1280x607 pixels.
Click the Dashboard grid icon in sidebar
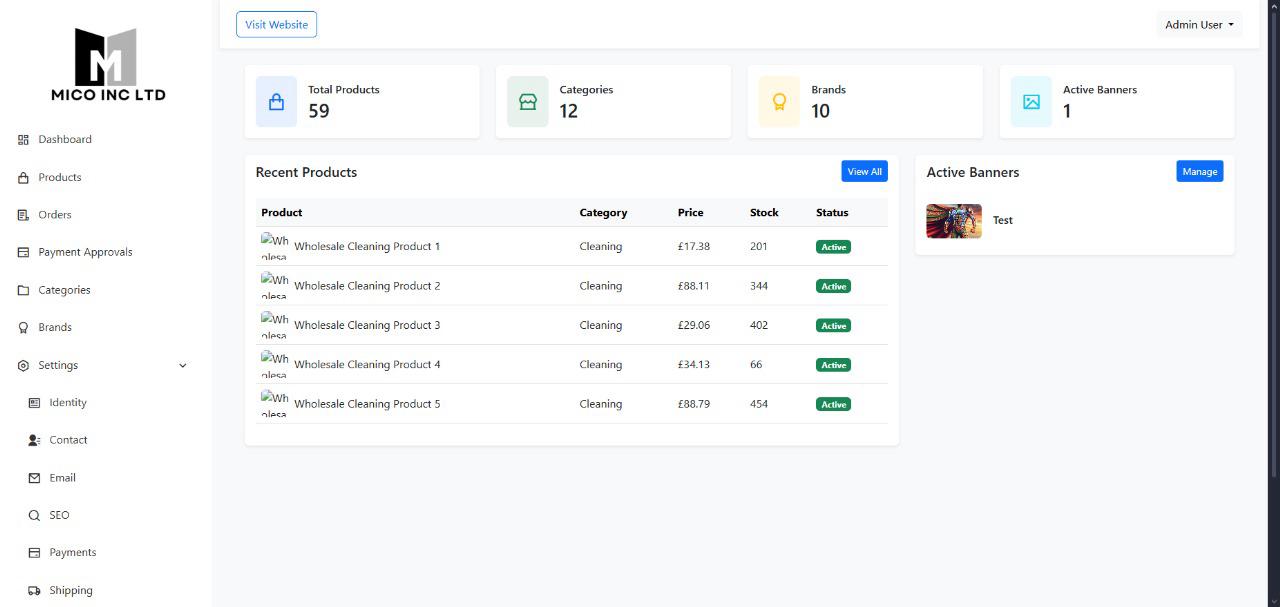coord(23,140)
